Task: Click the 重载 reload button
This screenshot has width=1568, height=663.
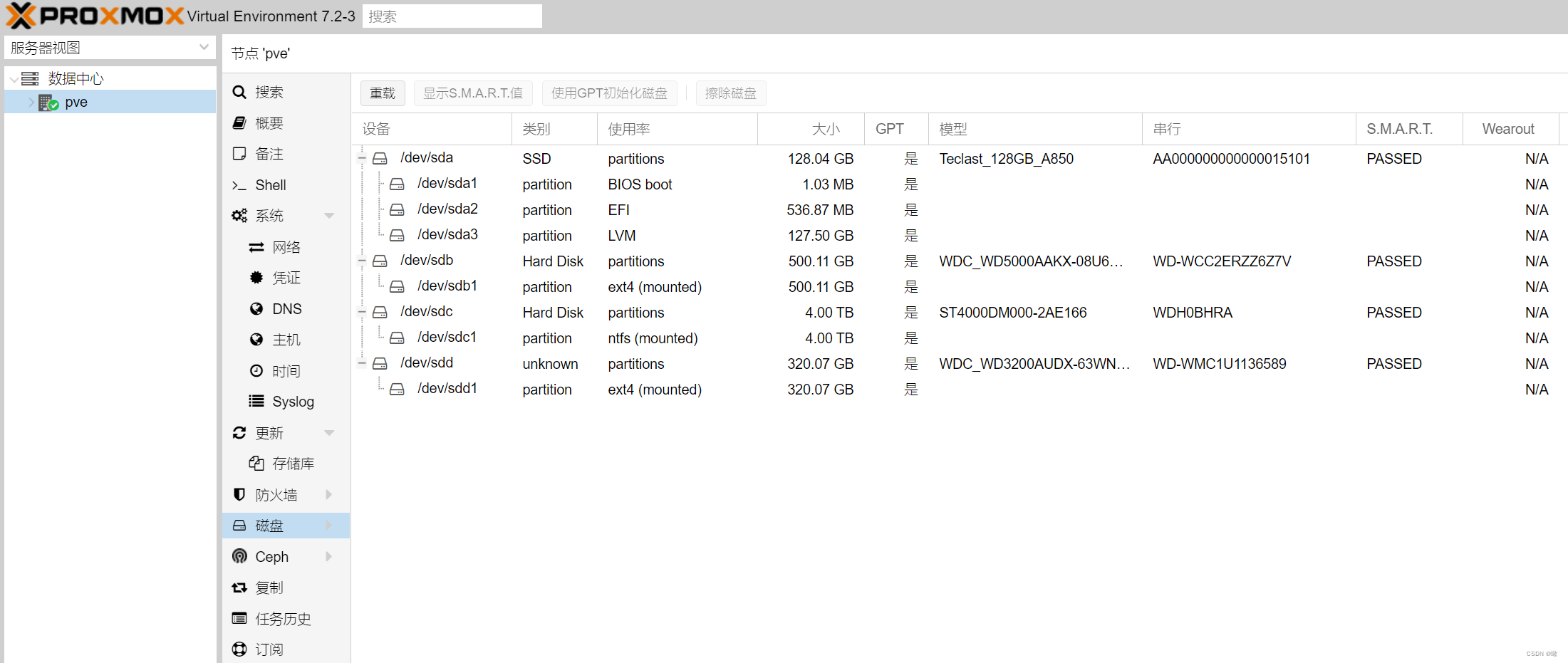Action: (383, 93)
